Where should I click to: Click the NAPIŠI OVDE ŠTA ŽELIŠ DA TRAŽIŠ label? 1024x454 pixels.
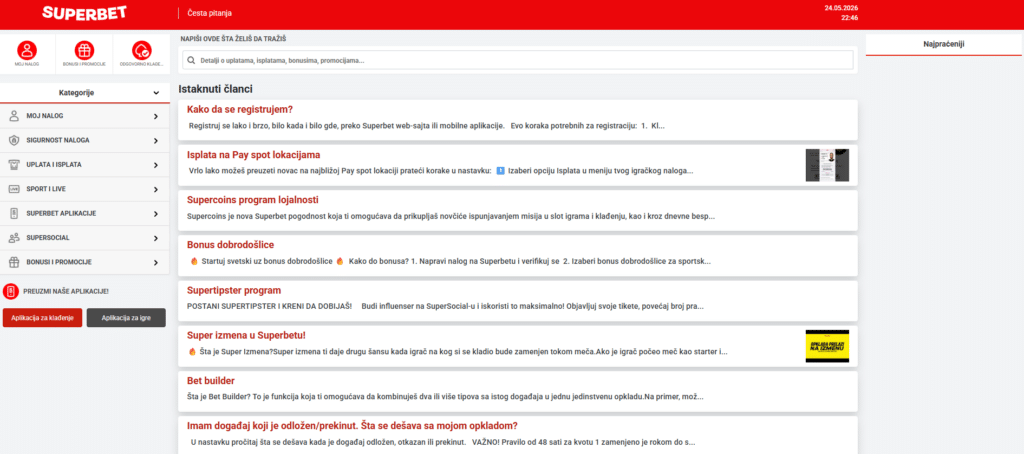[x=234, y=39]
